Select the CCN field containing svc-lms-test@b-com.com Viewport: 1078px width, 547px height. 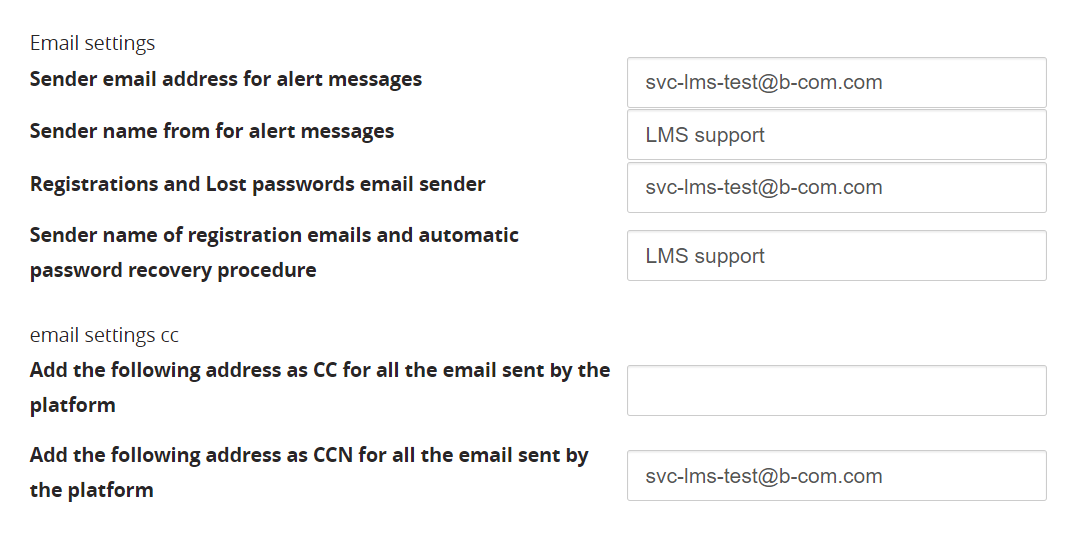(x=836, y=476)
